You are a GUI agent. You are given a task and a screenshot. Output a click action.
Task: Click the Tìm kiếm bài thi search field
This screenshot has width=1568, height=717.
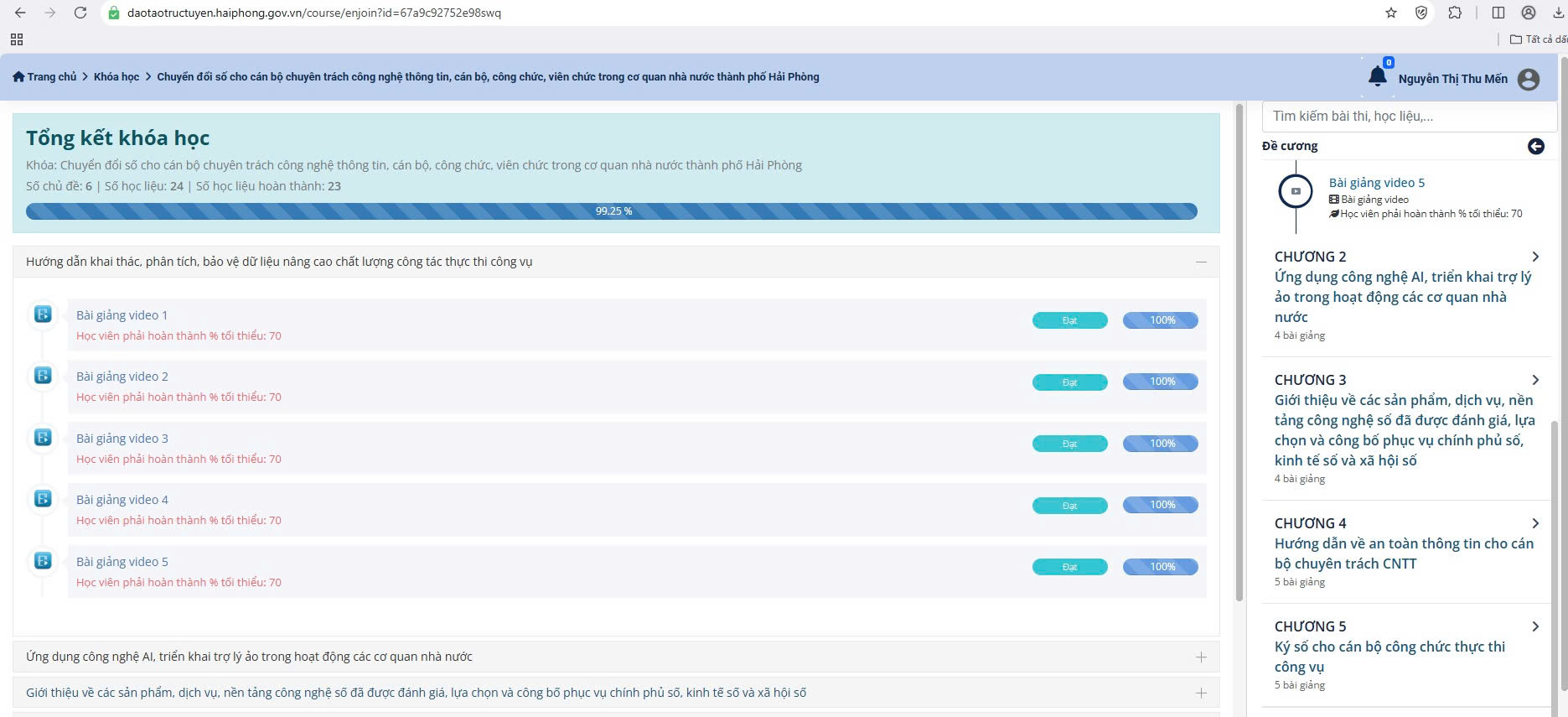point(1408,117)
